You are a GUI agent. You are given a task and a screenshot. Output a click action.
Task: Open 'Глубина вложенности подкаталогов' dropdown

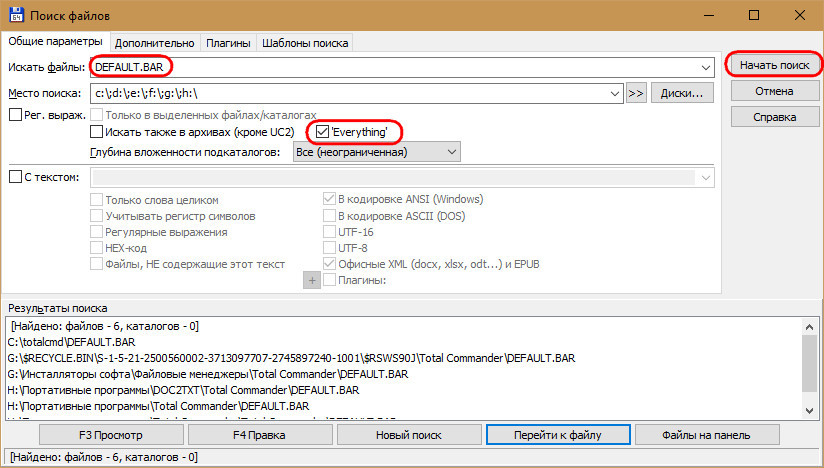pyautogui.click(x=377, y=152)
